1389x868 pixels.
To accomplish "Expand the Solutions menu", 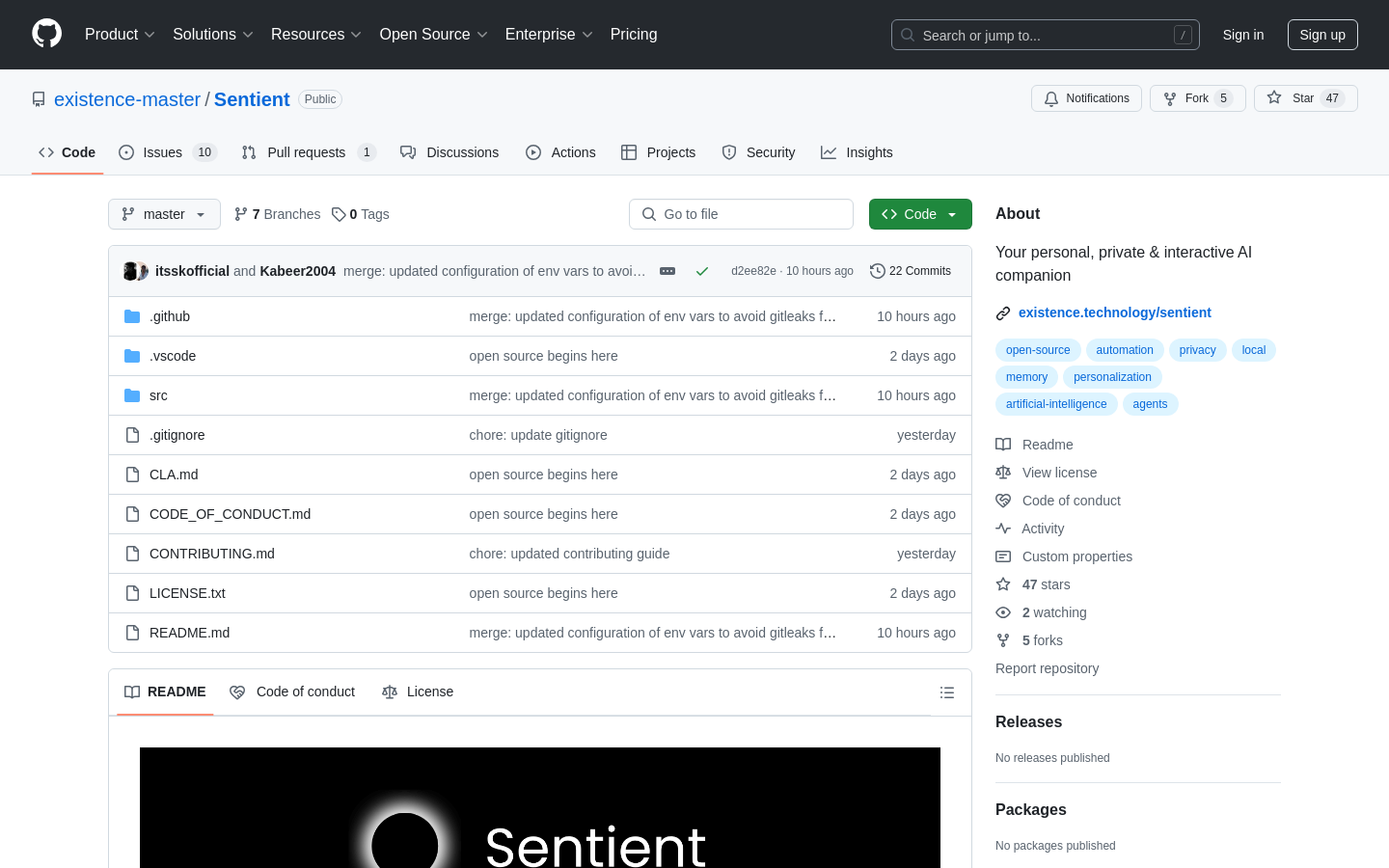I will pyautogui.click(x=213, y=35).
